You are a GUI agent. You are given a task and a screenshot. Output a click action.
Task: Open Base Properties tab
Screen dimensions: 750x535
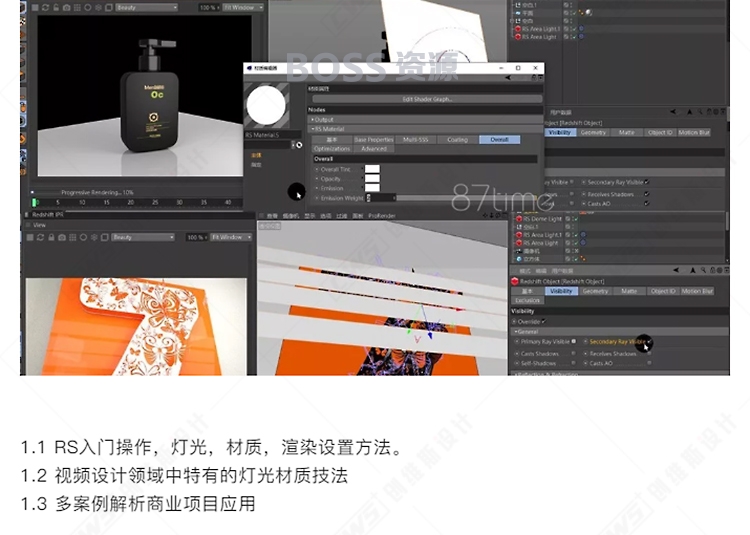pyautogui.click(x=373, y=140)
